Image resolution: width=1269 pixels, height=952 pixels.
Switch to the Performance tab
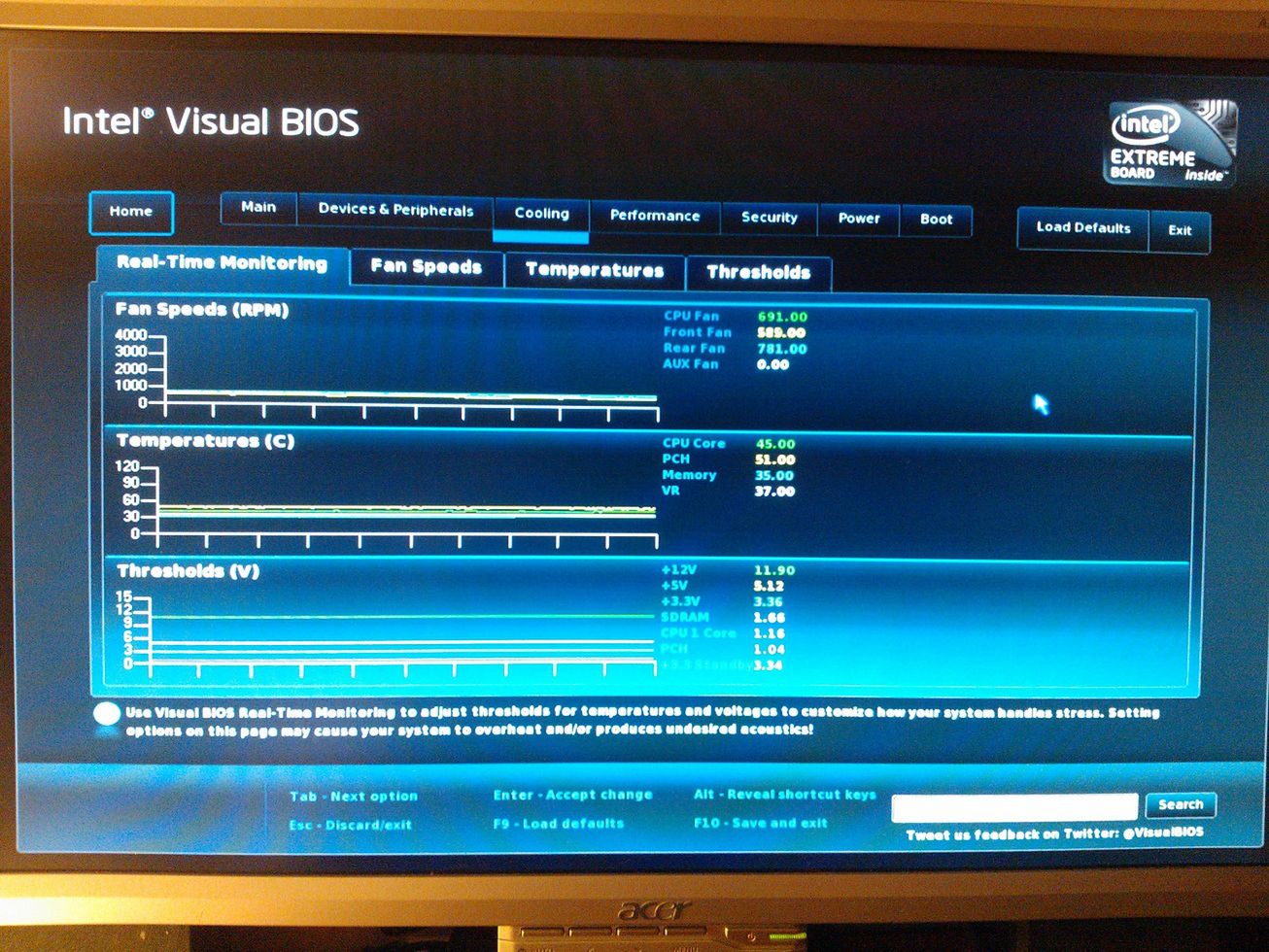point(655,217)
